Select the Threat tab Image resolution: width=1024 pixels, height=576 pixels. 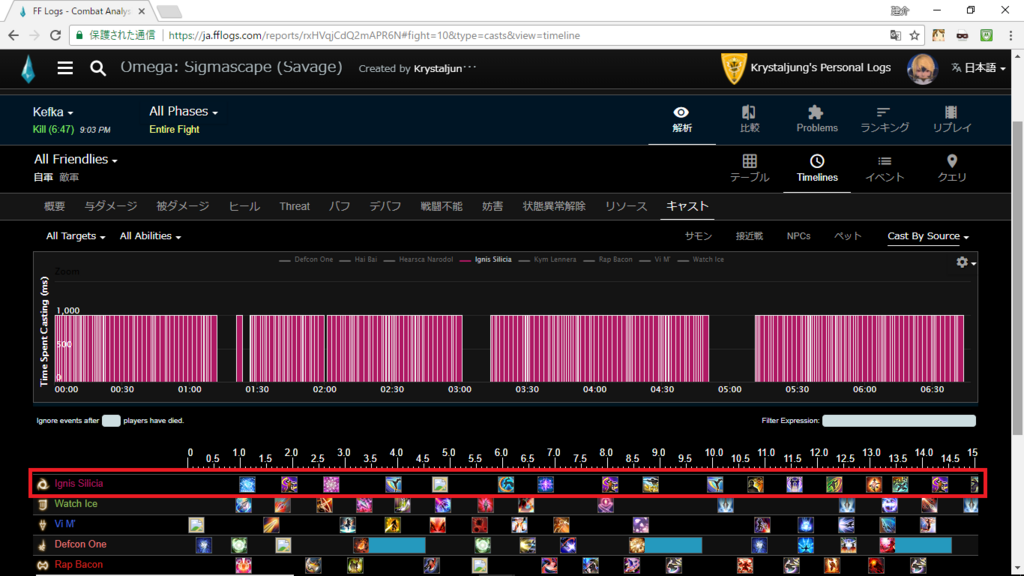[295, 206]
